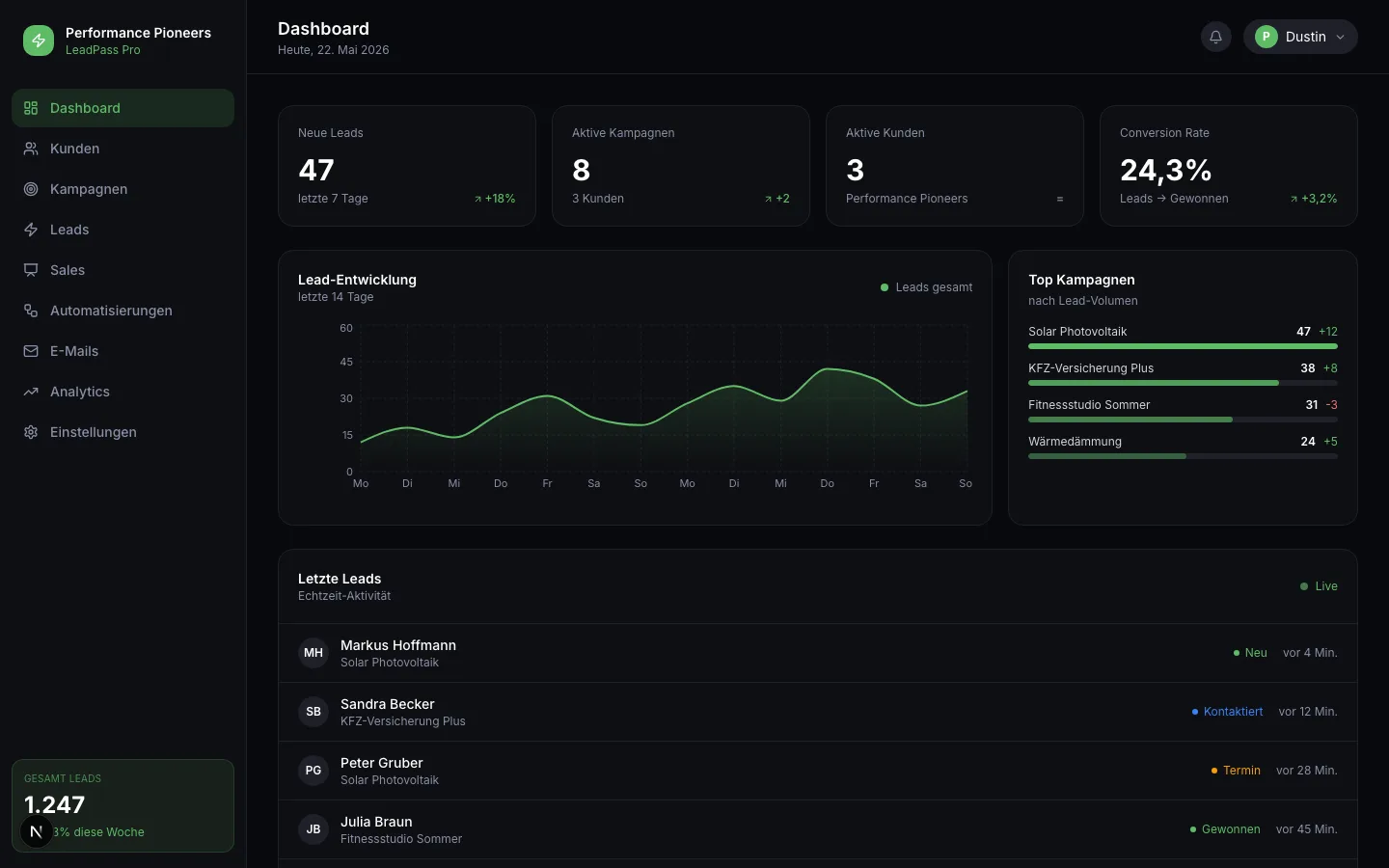Select Dashboard in the sidebar
This screenshot has height=868, width=1389.
click(123, 108)
